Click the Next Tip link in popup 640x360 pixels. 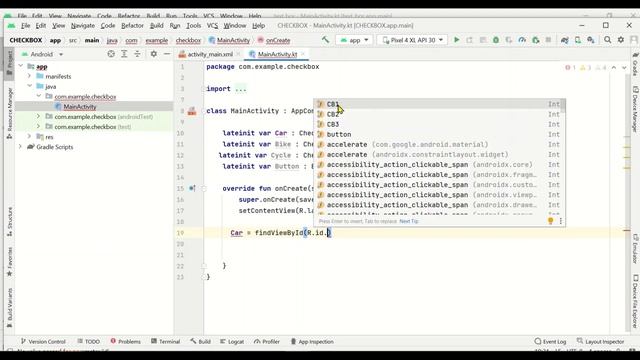point(409,221)
